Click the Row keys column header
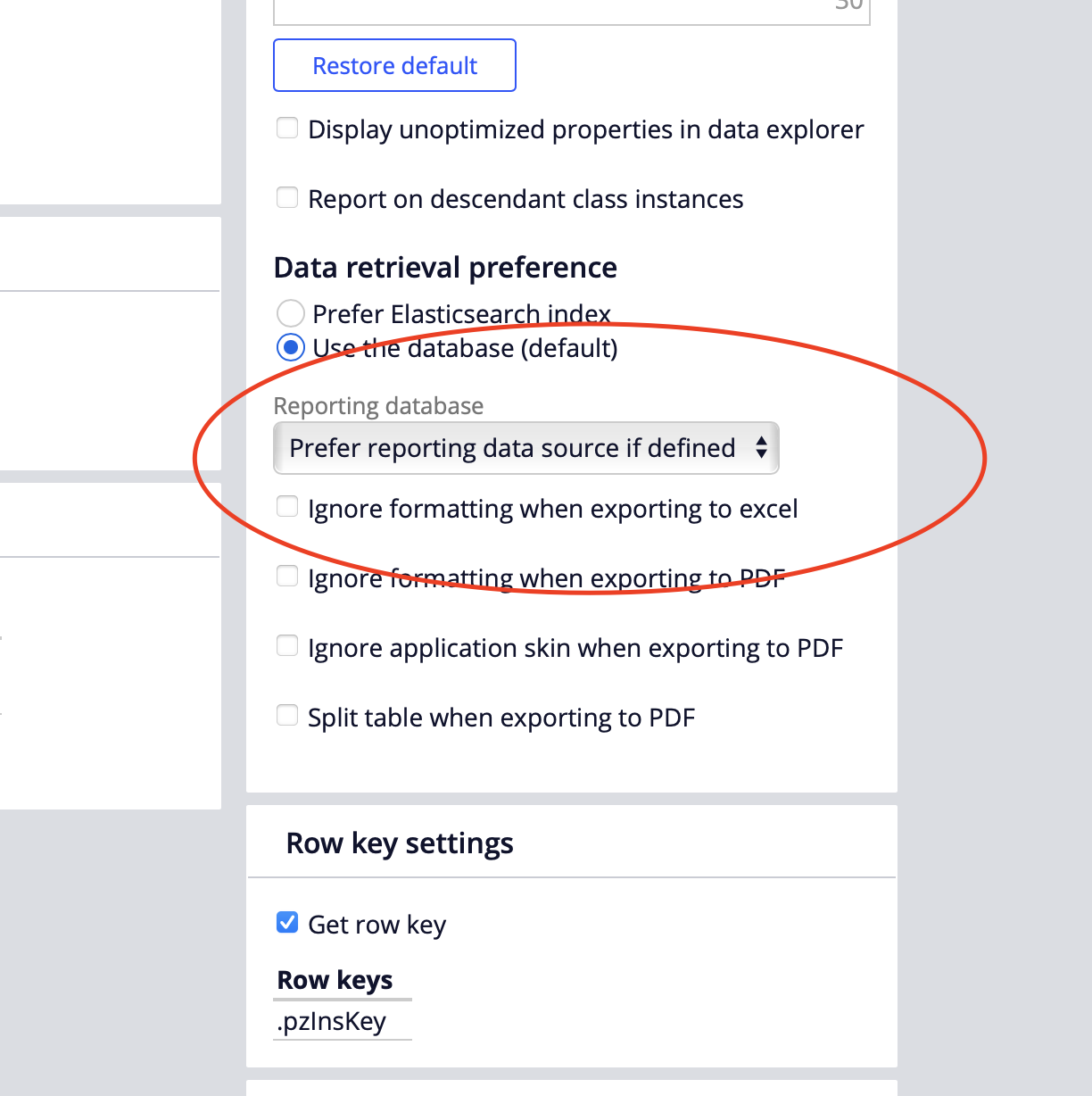This screenshot has height=1096, width=1092. (x=335, y=980)
